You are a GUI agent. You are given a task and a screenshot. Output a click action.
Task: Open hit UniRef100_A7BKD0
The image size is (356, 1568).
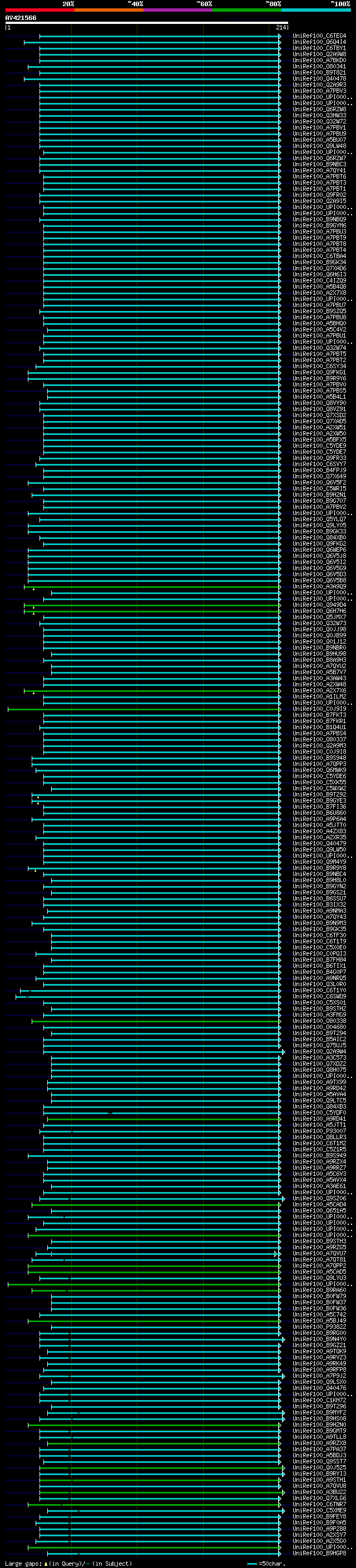319,60
